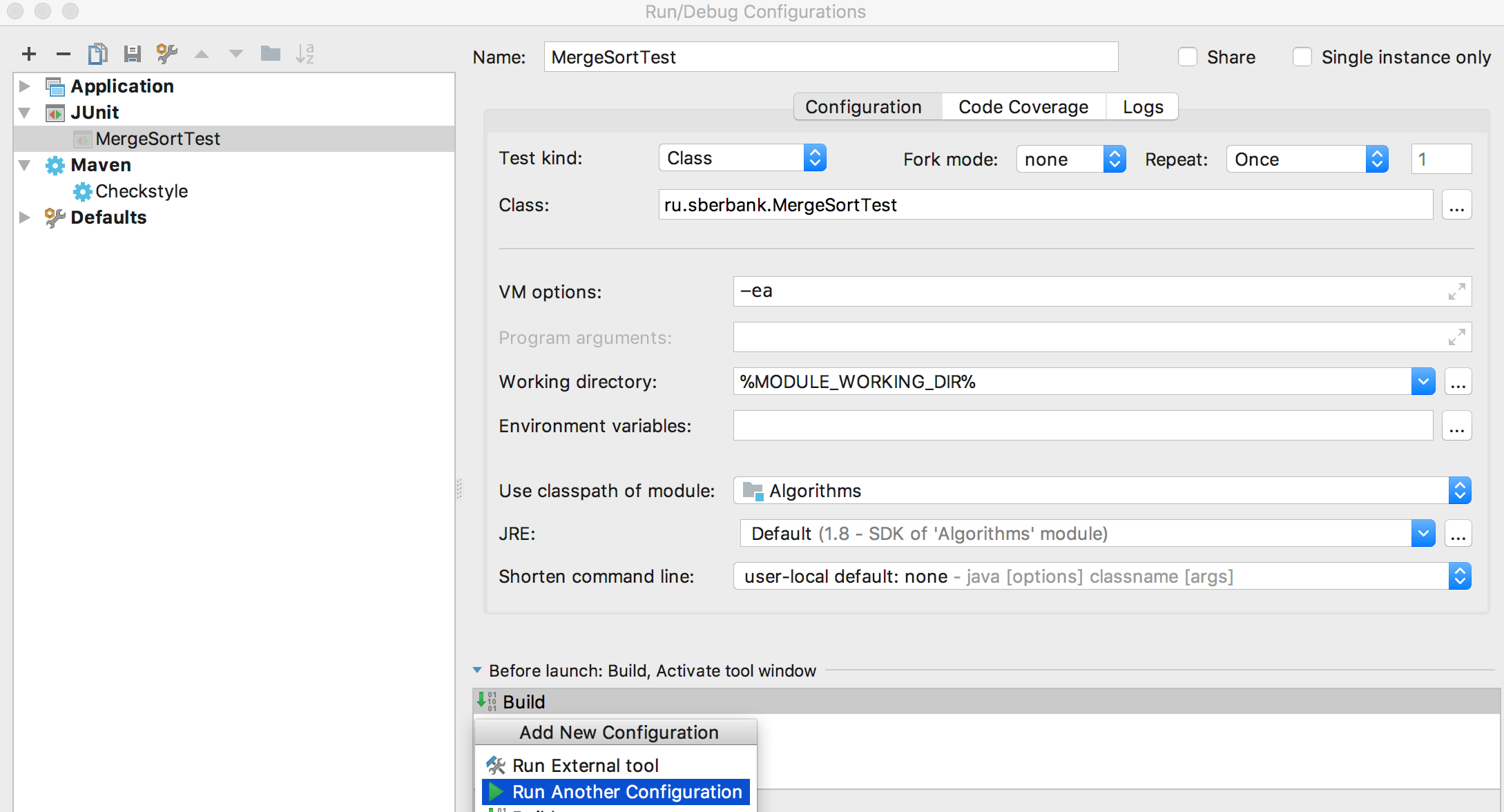This screenshot has width=1504, height=812.
Task: Click the Environment variables browse button
Action: (1456, 427)
